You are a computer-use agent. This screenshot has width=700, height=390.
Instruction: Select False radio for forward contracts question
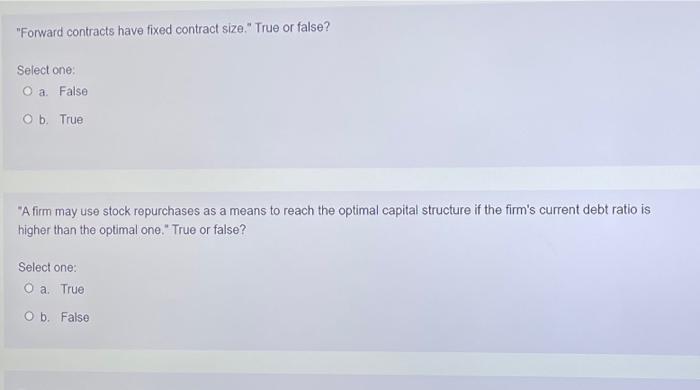tap(28, 91)
